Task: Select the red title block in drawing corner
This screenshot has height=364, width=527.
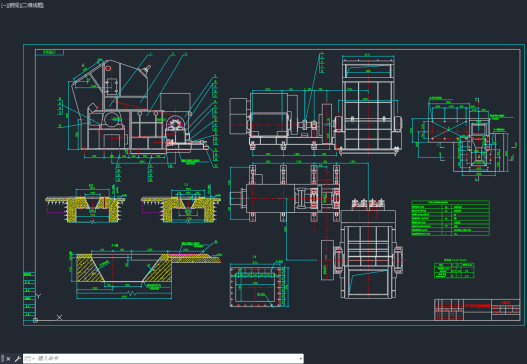Action: click(x=477, y=309)
